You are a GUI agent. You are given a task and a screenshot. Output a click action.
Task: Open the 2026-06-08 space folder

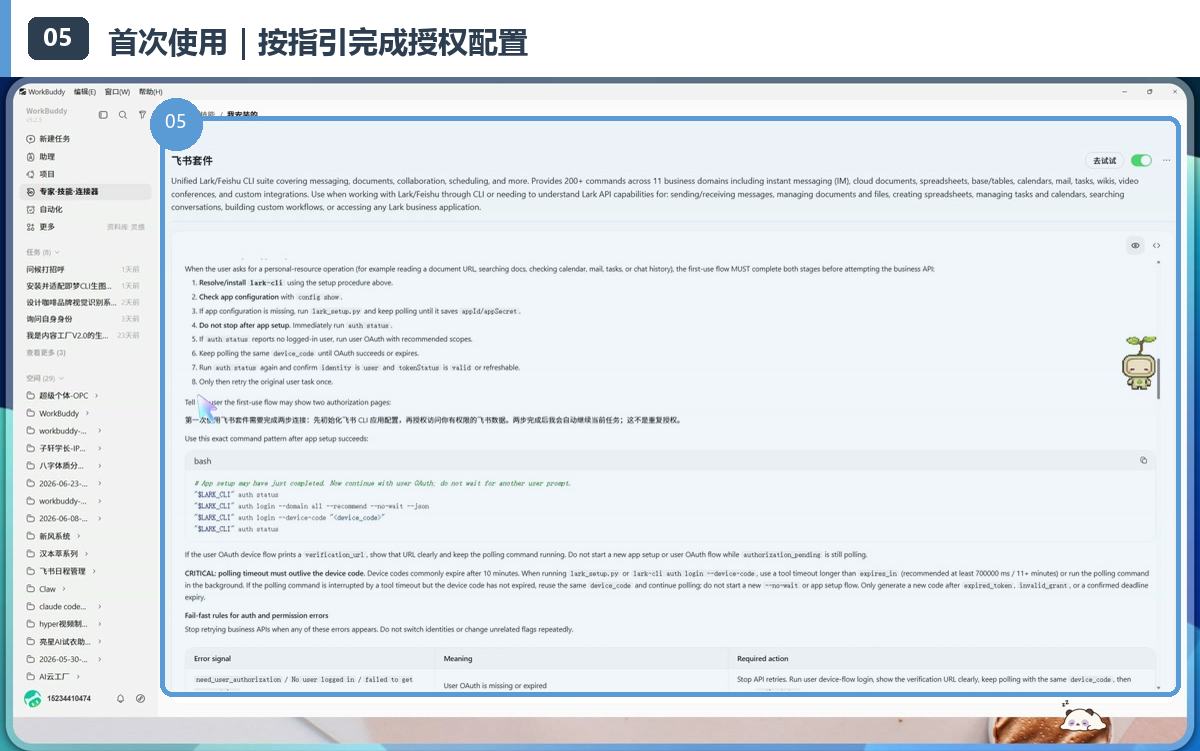tap(63, 518)
